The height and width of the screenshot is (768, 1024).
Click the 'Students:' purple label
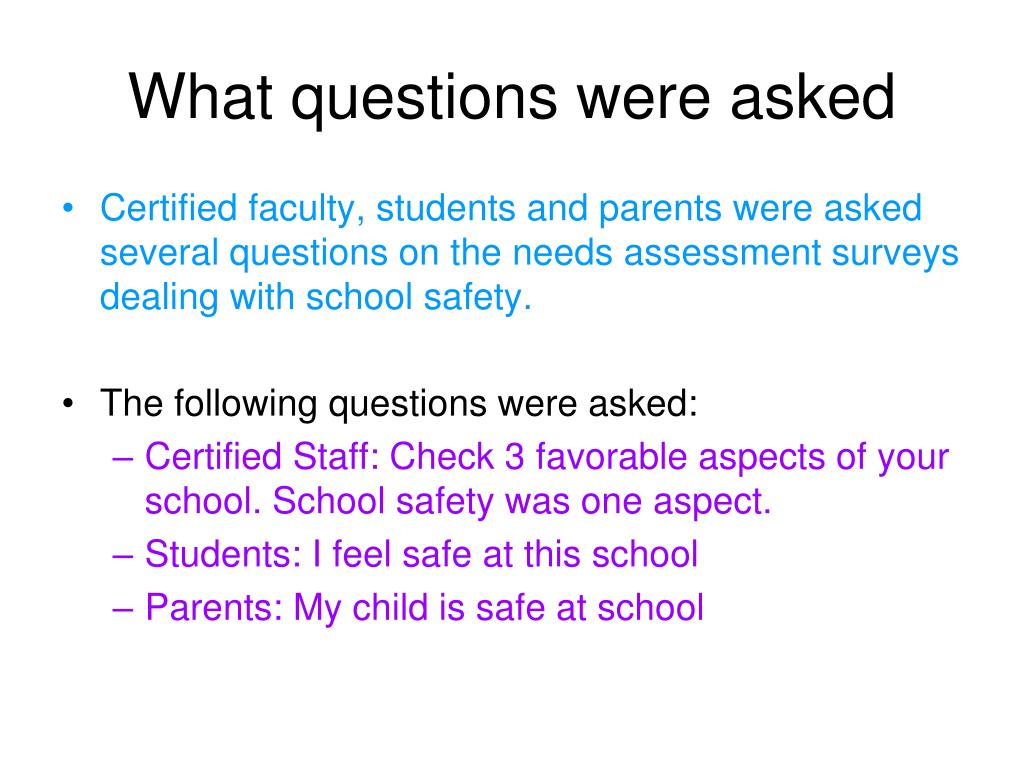pyautogui.click(x=223, y=554)
